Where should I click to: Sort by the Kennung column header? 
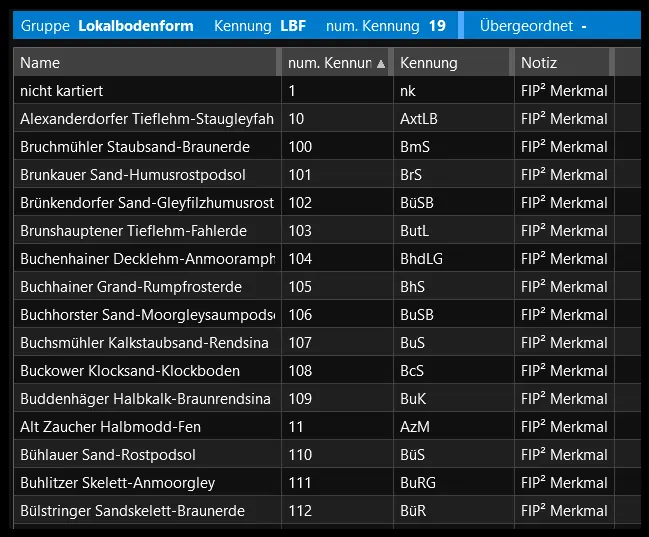click(x=452, y=63)
